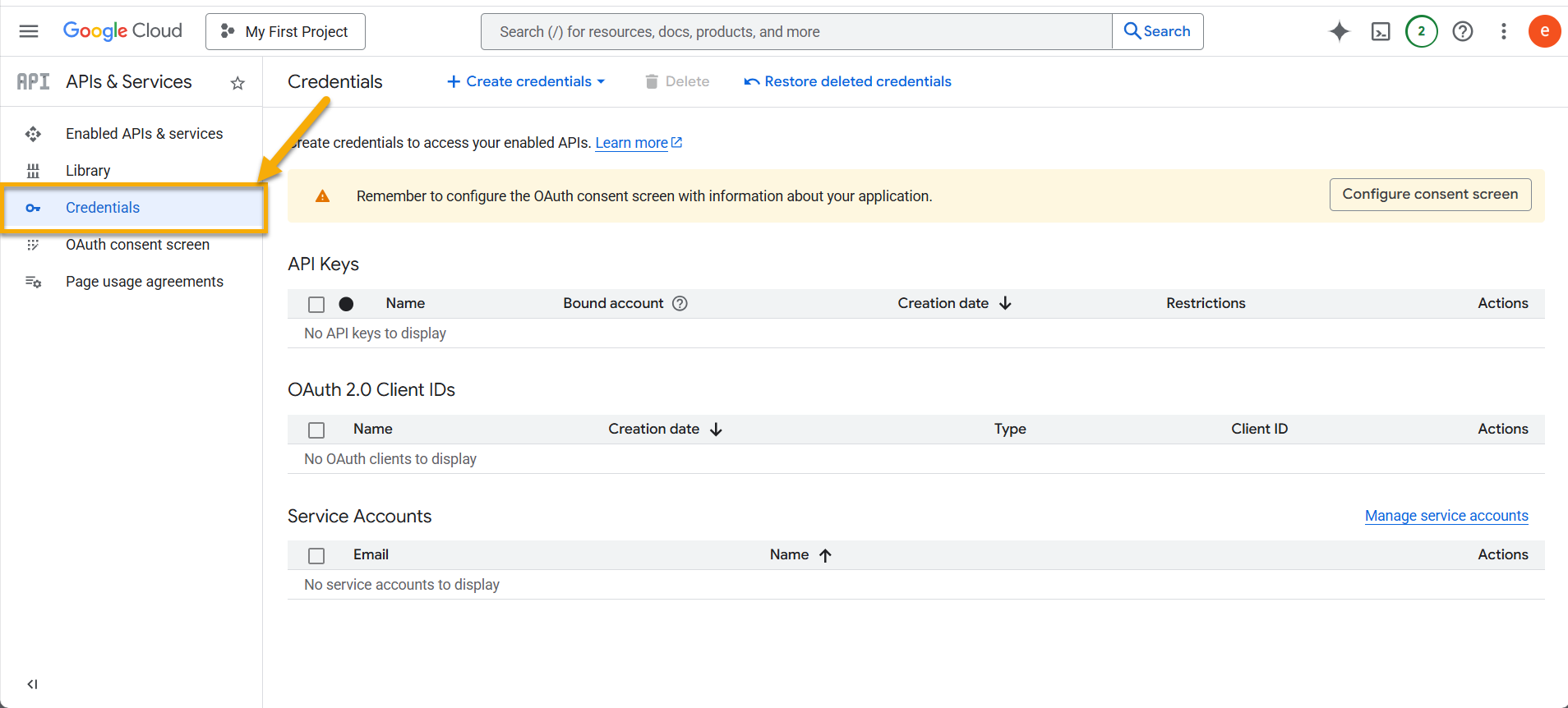
Task: Click the OAuth Type column header
Action: coord(1010,429)
